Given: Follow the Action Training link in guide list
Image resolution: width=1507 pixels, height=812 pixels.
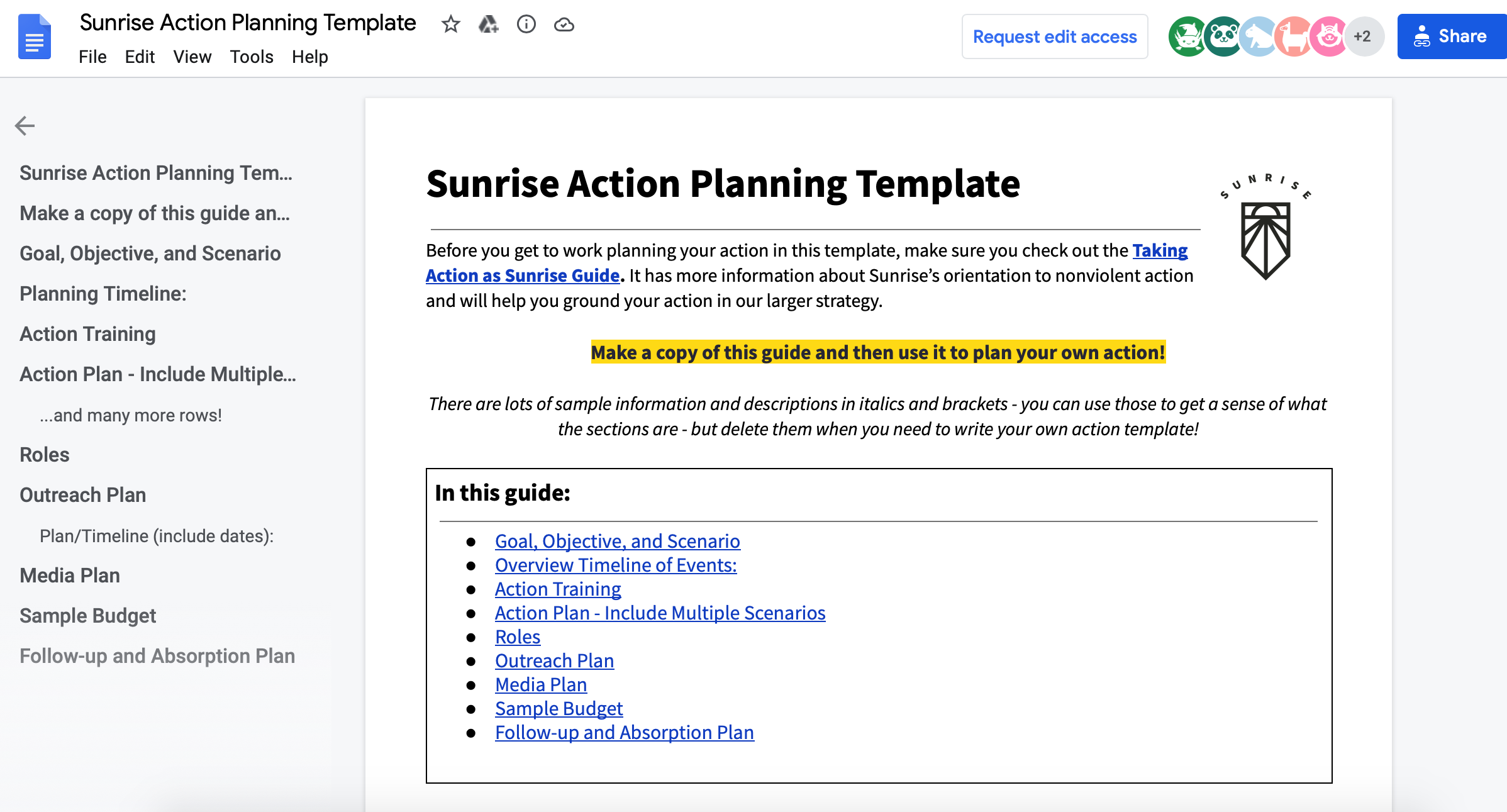Looking at the screenshot, I should click(x=558, y=589).
